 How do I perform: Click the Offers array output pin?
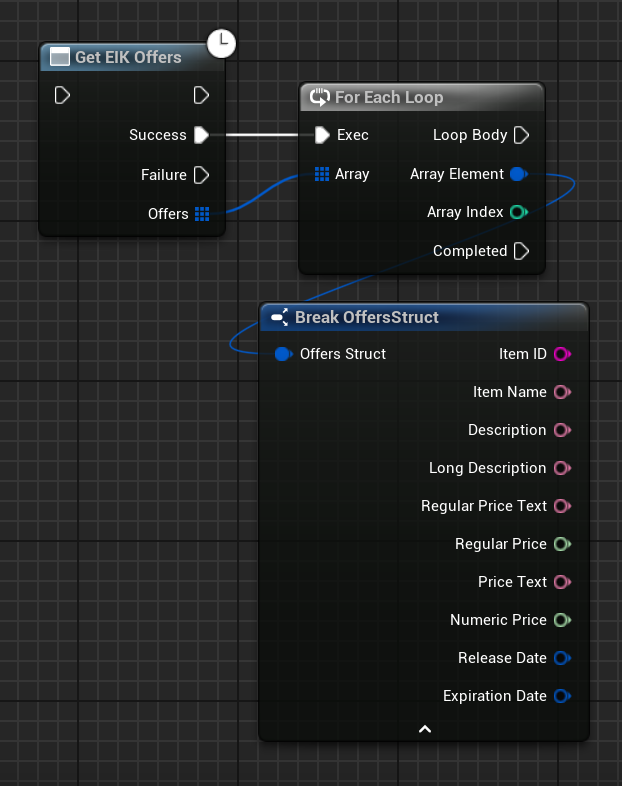pos(202,214)
